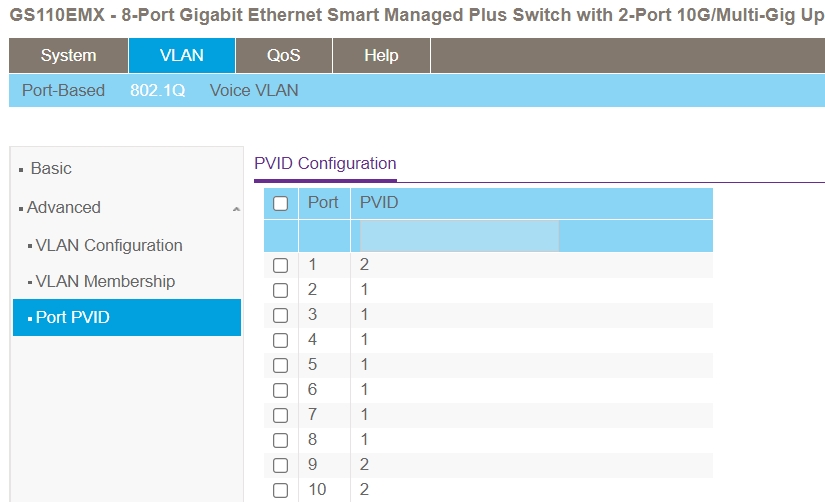The image size is (825, 502).
Task: Tick the select-all ports header checkbox
Action: 281,203
